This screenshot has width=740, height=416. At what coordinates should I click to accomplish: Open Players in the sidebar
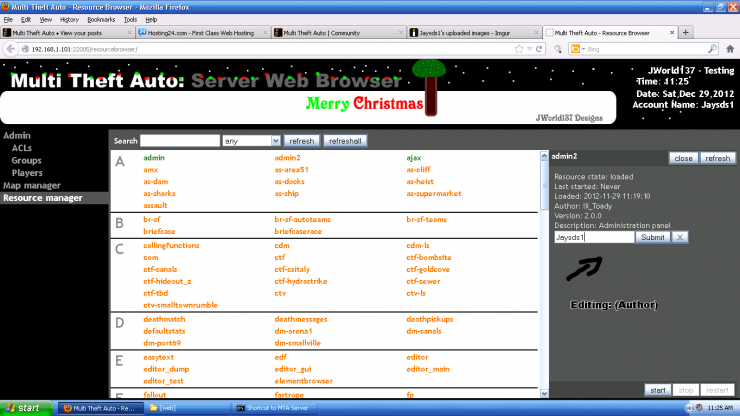coord(27,173)
